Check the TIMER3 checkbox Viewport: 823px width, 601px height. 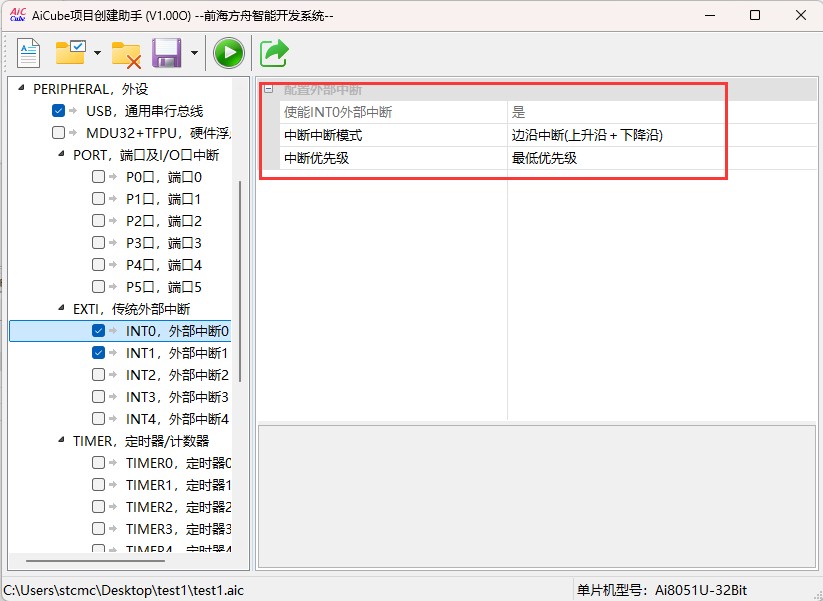(98, 529)
